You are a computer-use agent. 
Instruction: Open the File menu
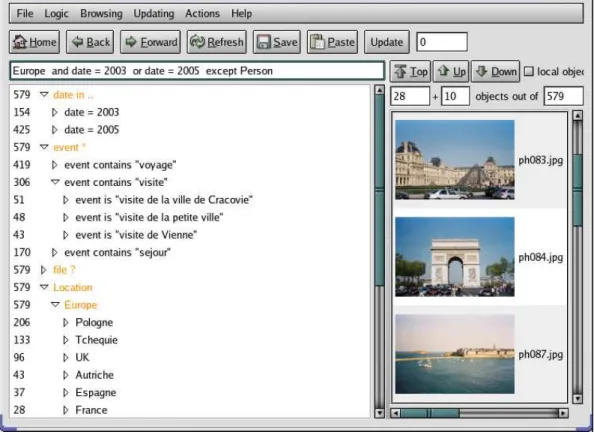25,14
